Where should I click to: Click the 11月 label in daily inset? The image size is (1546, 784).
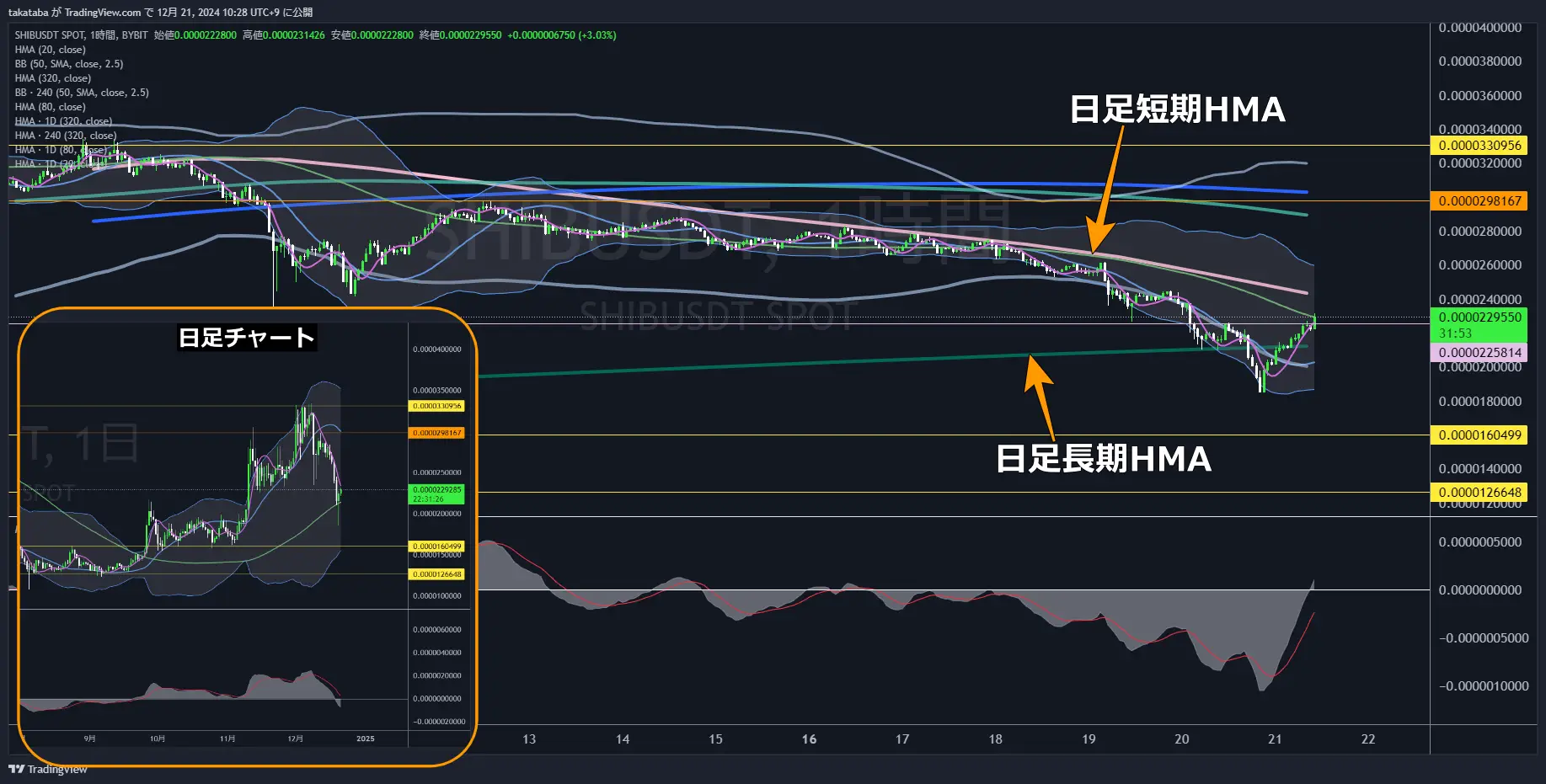227,739
